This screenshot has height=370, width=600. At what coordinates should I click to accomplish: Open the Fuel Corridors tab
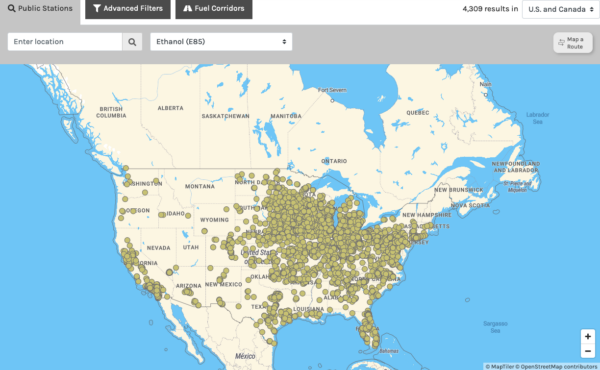[x=214, y=8]
